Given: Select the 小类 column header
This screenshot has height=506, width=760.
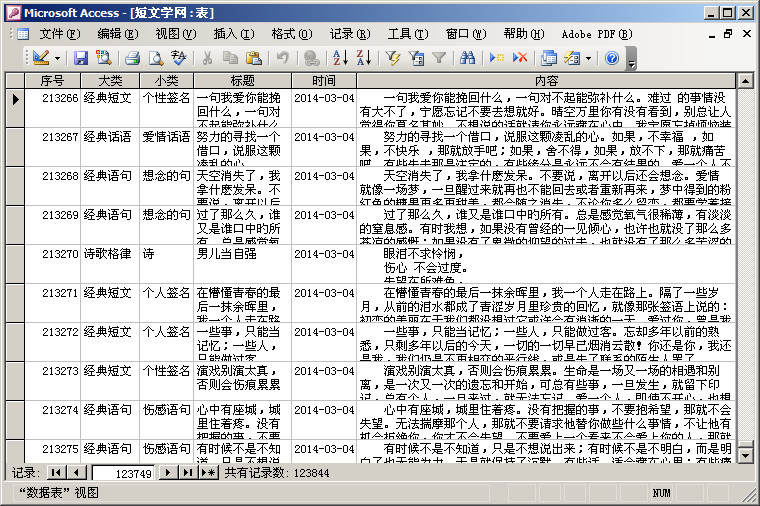Looking at the screenshot, I should (167, 80).
